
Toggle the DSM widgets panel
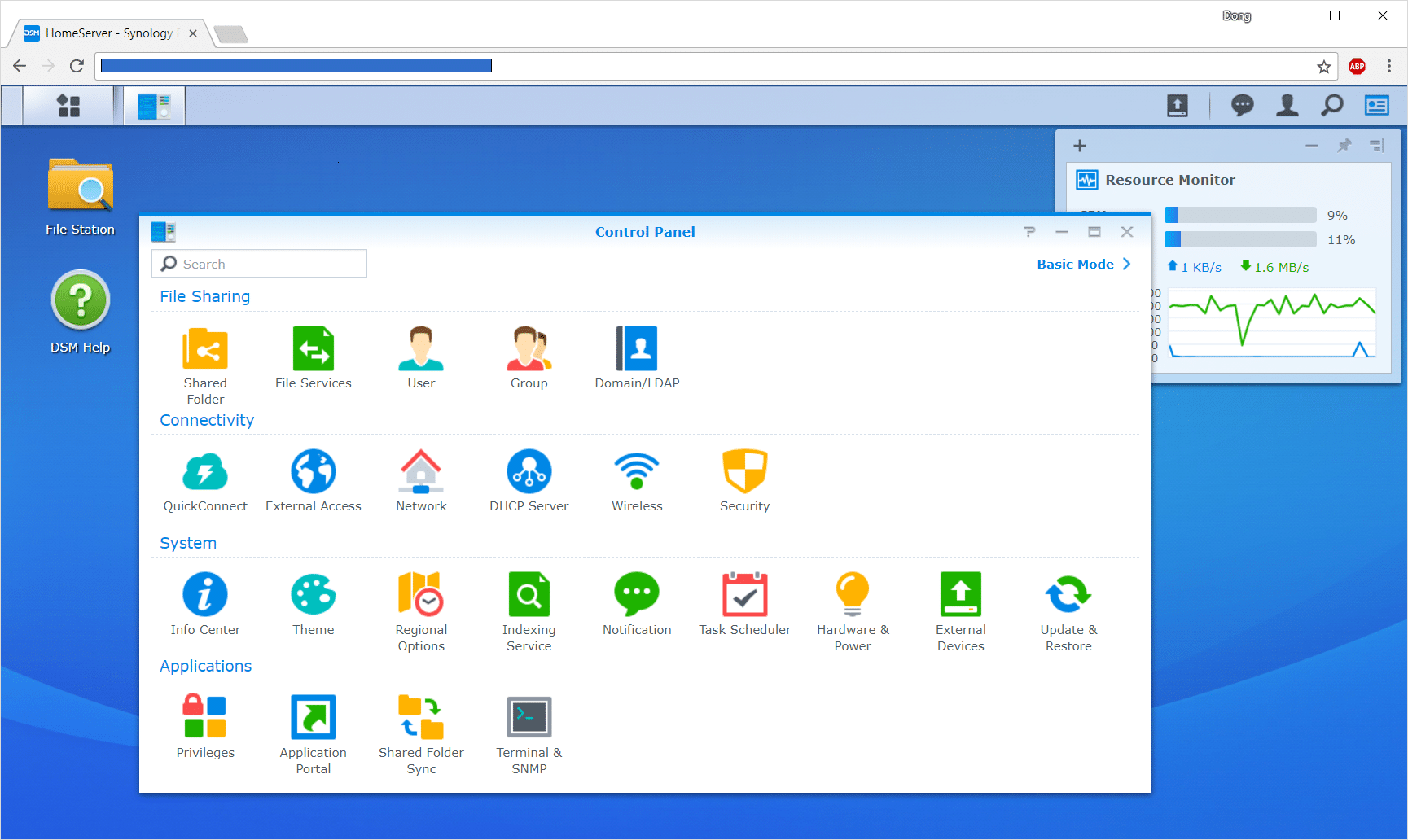coord(1377,106)
